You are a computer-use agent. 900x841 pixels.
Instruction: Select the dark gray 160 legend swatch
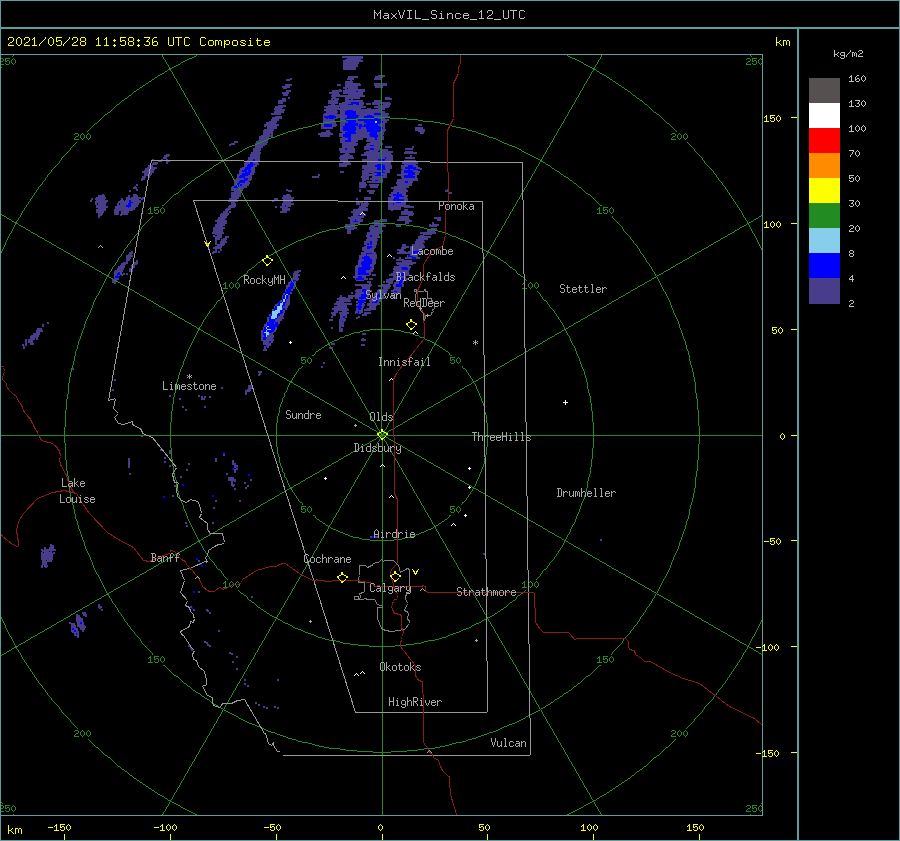tap(824, 91)
